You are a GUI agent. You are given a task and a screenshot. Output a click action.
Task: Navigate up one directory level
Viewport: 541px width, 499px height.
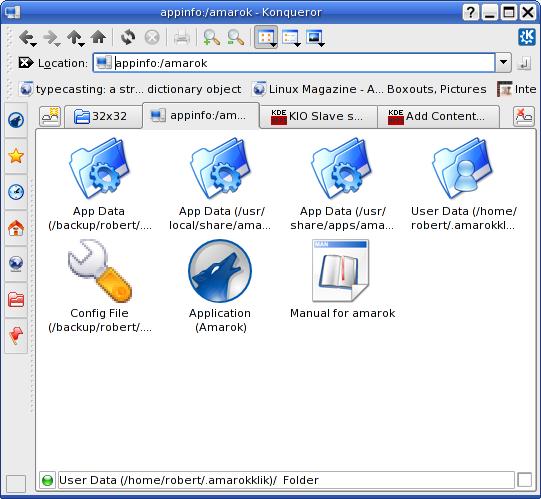coord(74,37)
